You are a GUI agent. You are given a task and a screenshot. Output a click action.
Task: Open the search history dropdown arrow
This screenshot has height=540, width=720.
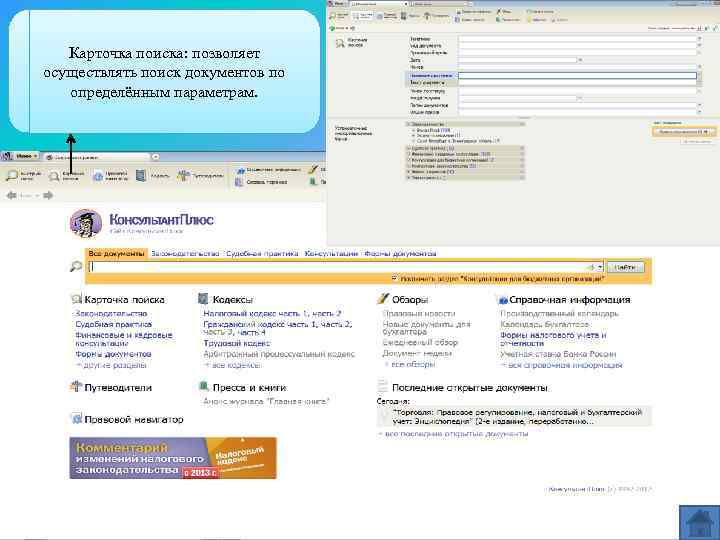point(600,267)
